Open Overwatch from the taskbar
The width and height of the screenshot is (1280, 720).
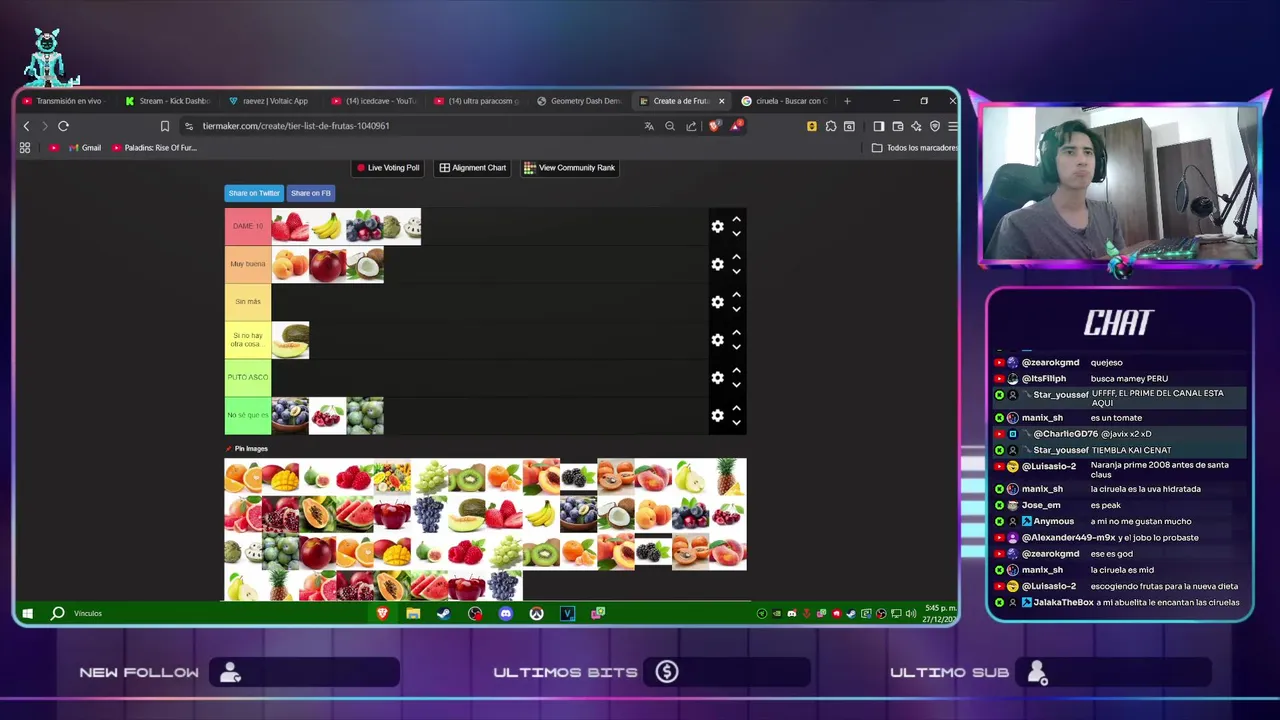tap(537, 613)
